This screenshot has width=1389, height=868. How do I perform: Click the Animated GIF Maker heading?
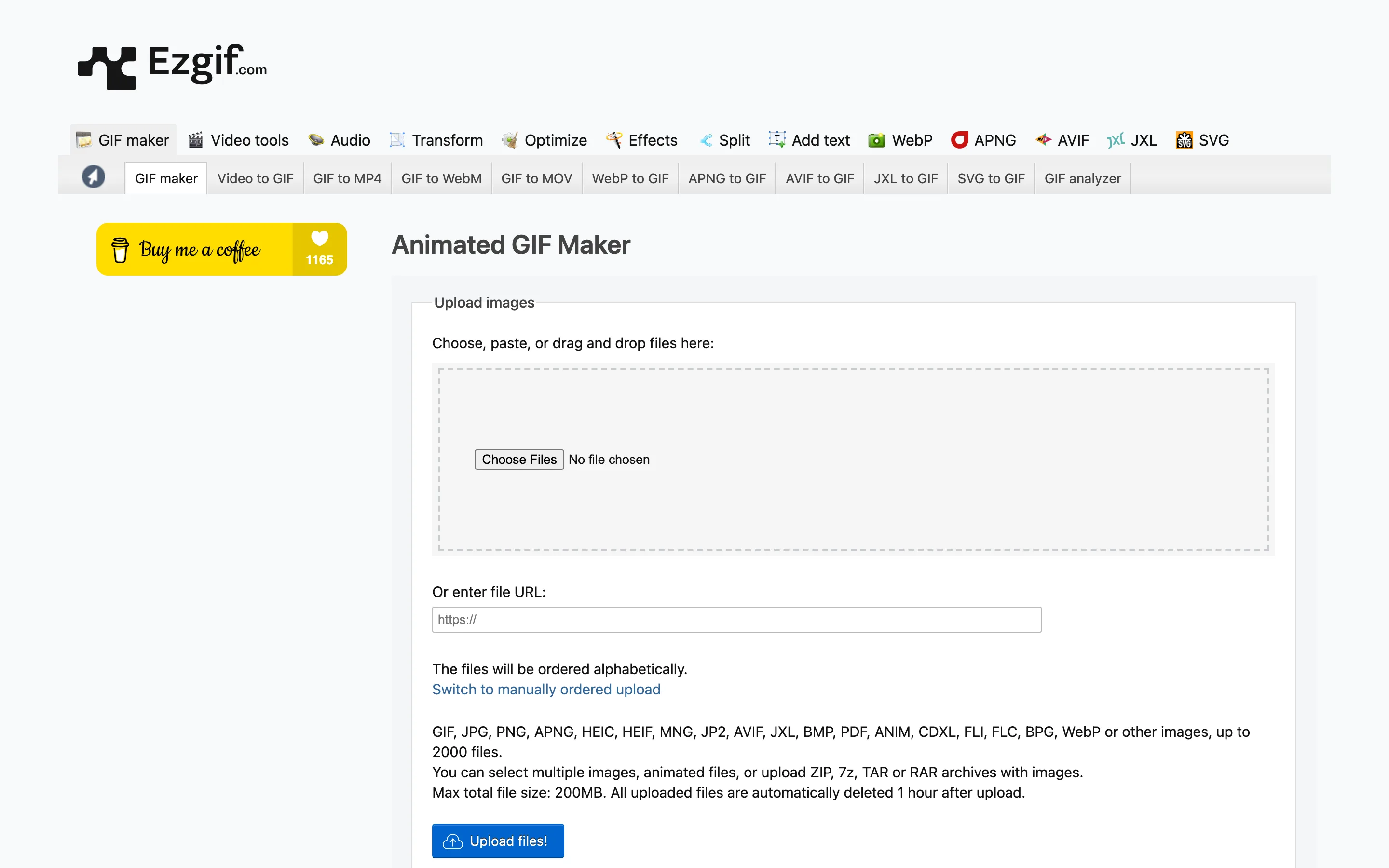(x=511, y=245)
